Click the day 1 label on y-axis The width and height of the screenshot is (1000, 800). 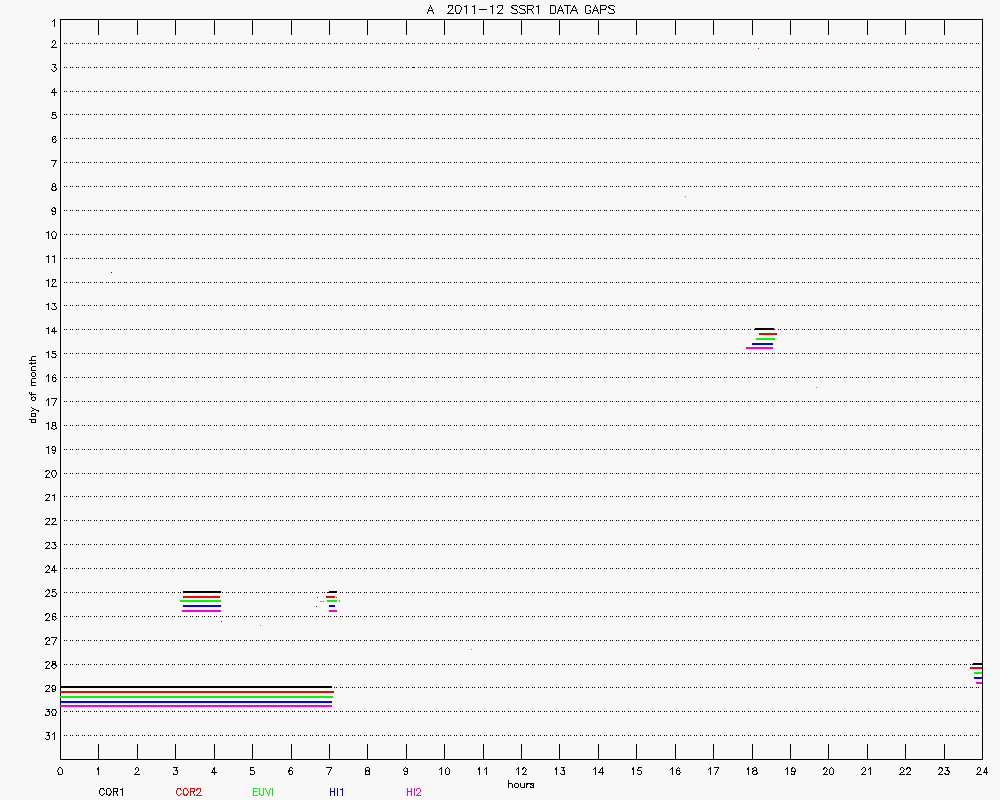coord(49,21)
